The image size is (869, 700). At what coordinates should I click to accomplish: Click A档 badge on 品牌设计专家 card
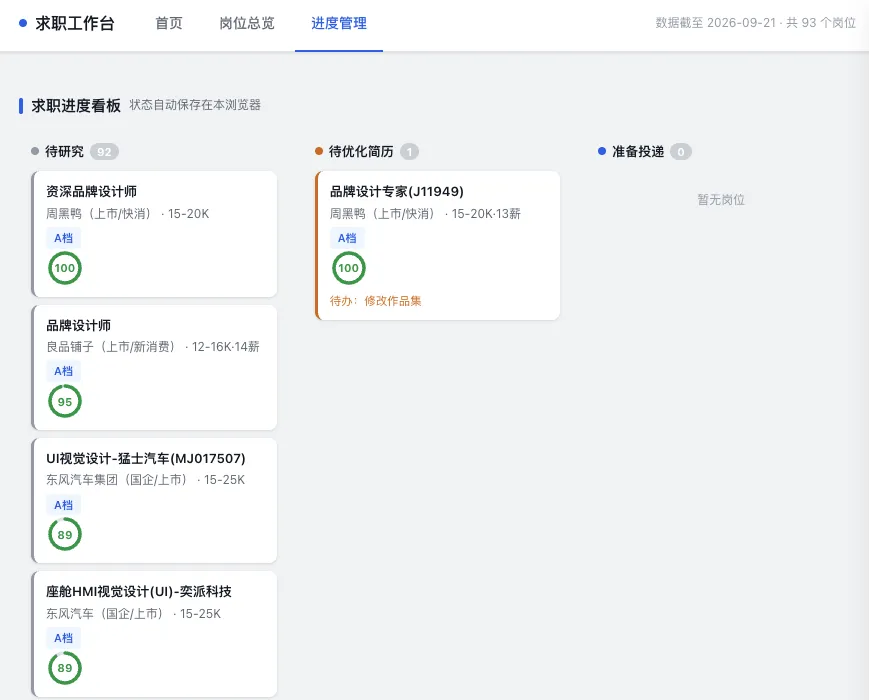pos(347,238)
